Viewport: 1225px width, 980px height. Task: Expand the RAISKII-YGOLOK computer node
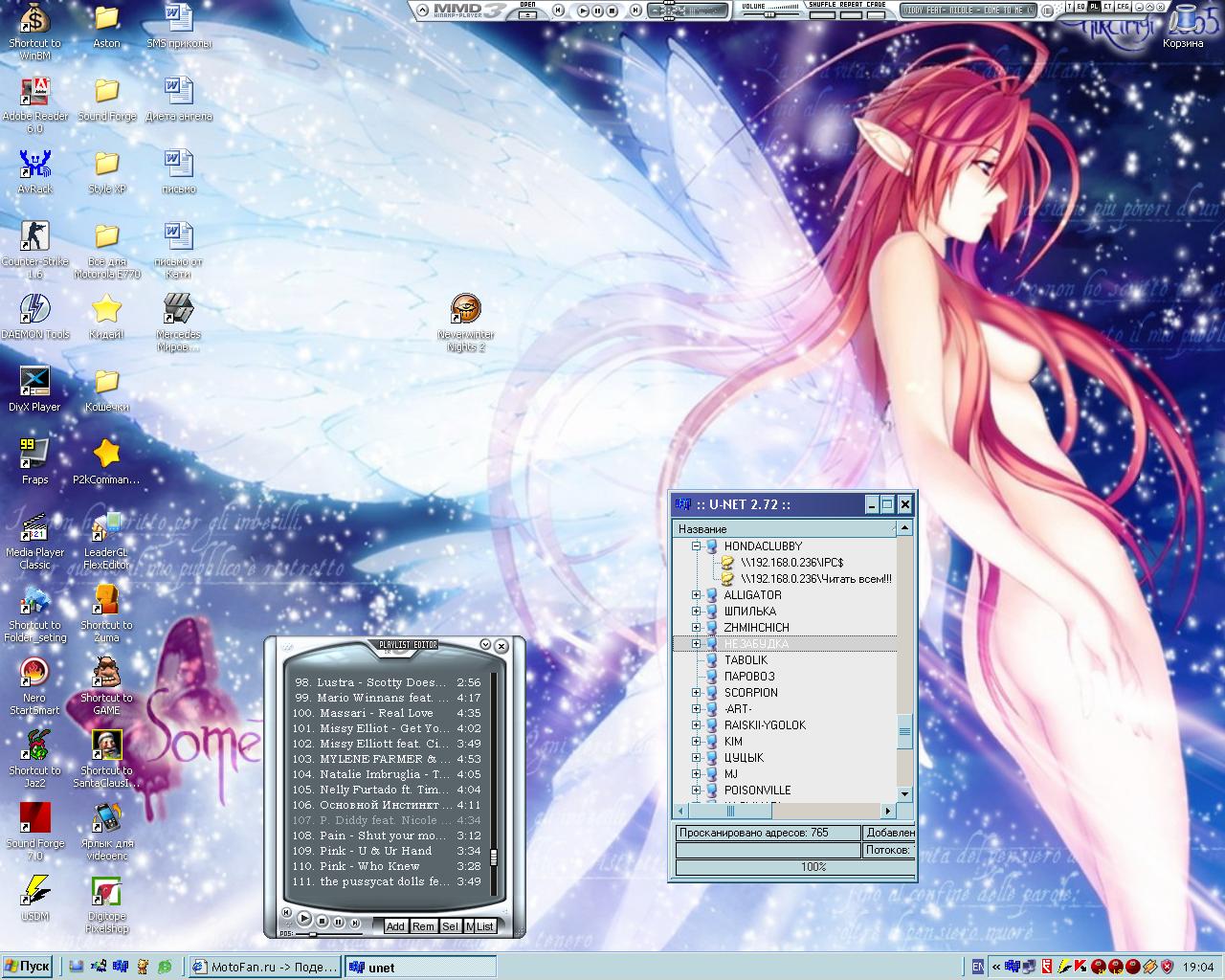(697, 725)
